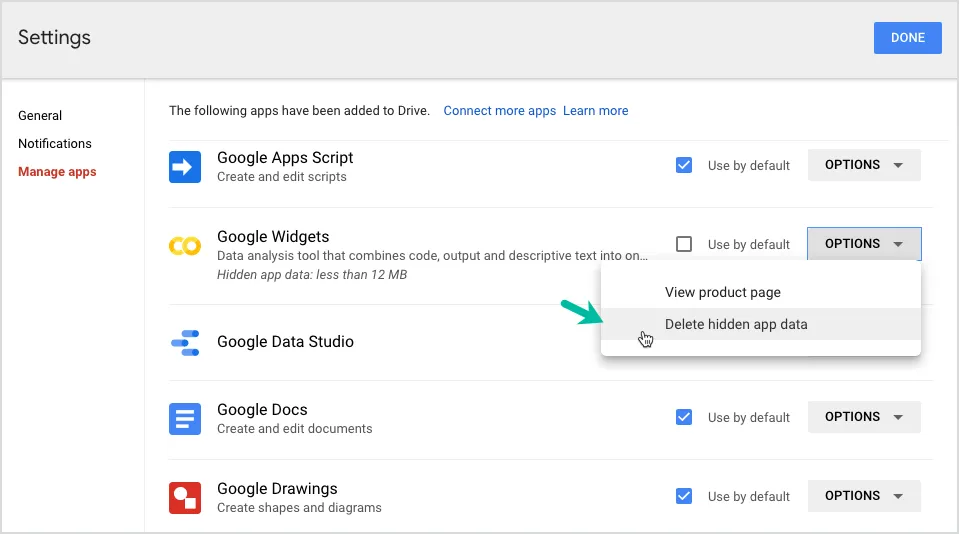The width and height of the screenshot is (959, 534).
Task: Open the Notifications settings tab
Action: [55, 144]
